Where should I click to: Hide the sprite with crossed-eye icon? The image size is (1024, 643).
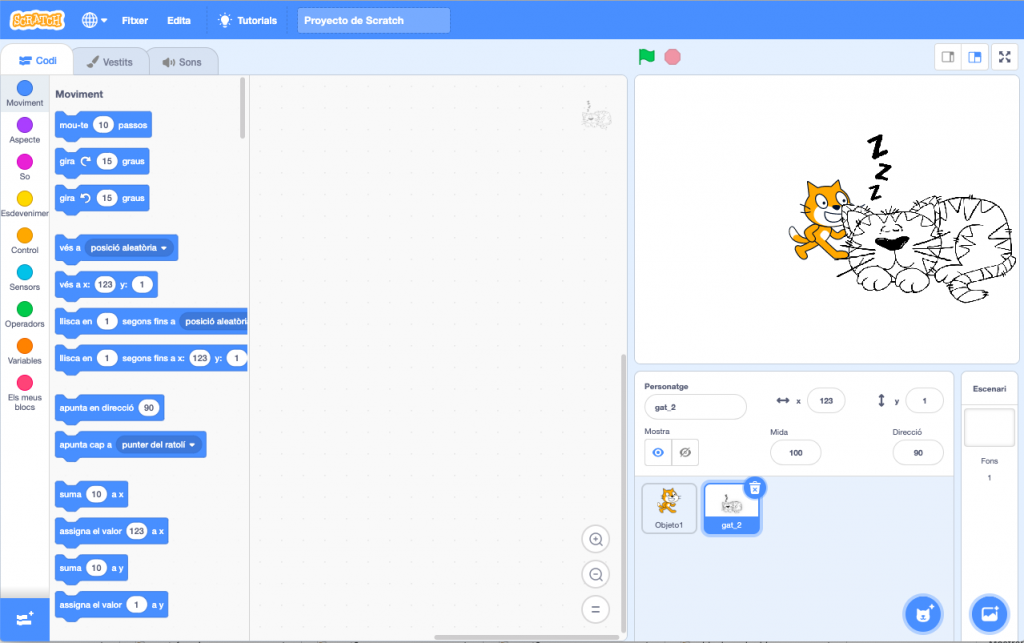[x=685, y=453]
